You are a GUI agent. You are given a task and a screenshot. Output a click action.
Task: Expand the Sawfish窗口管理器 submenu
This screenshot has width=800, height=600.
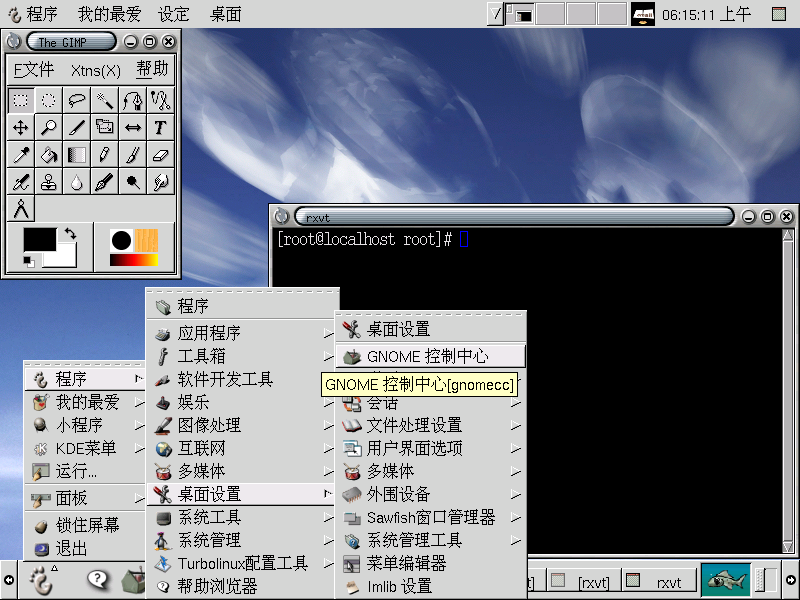coord(430,517)
